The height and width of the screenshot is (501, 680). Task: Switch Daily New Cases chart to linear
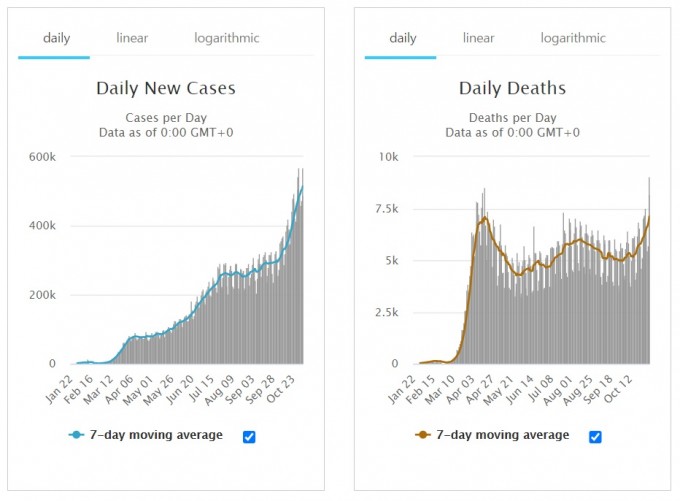pos(132,38)
